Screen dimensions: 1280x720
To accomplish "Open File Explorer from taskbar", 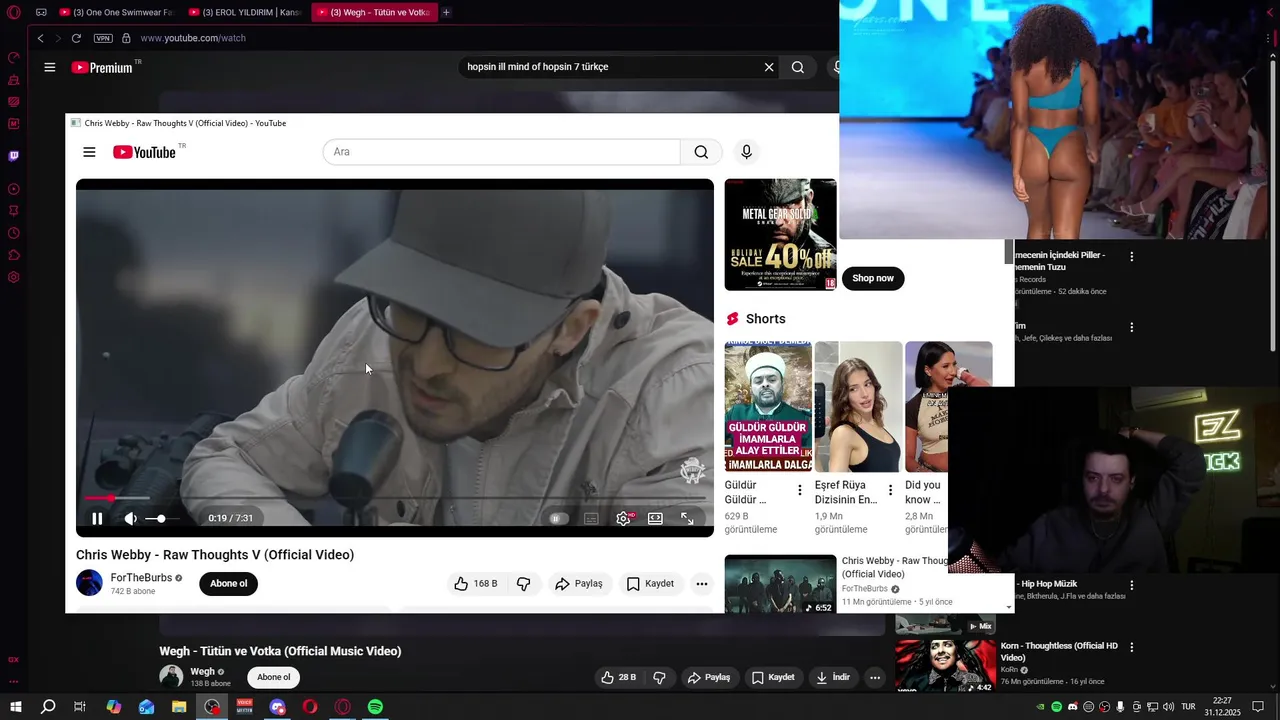I will point(179,707).
